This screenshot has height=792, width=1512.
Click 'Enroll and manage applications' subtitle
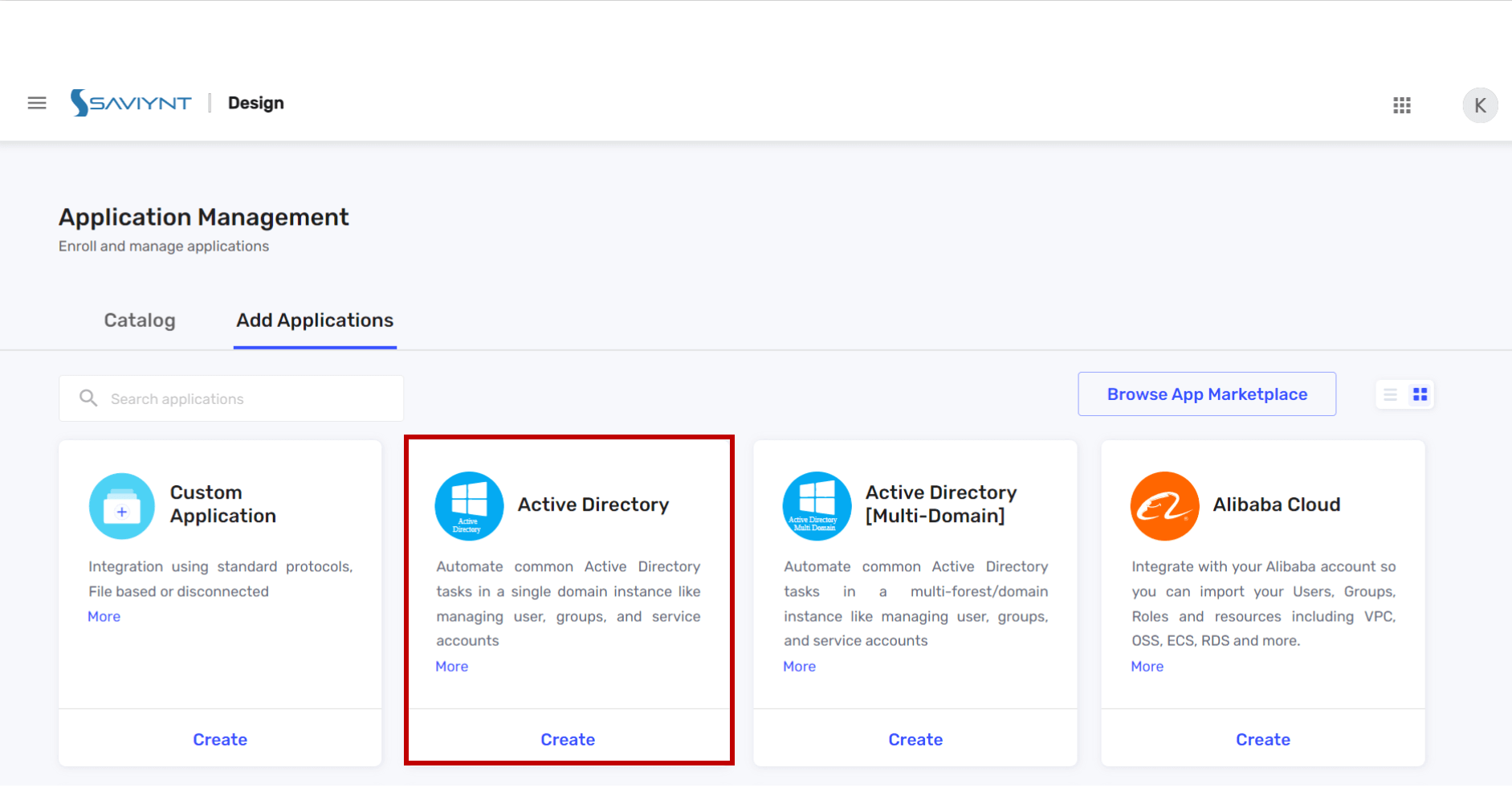pos(164,247)
